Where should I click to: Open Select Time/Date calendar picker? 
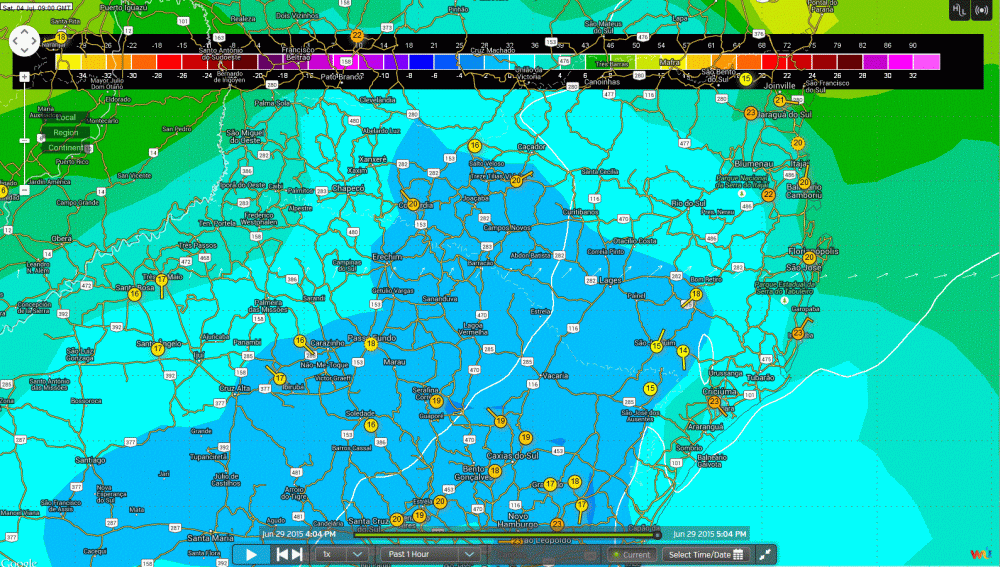click(x=706, y=554)
